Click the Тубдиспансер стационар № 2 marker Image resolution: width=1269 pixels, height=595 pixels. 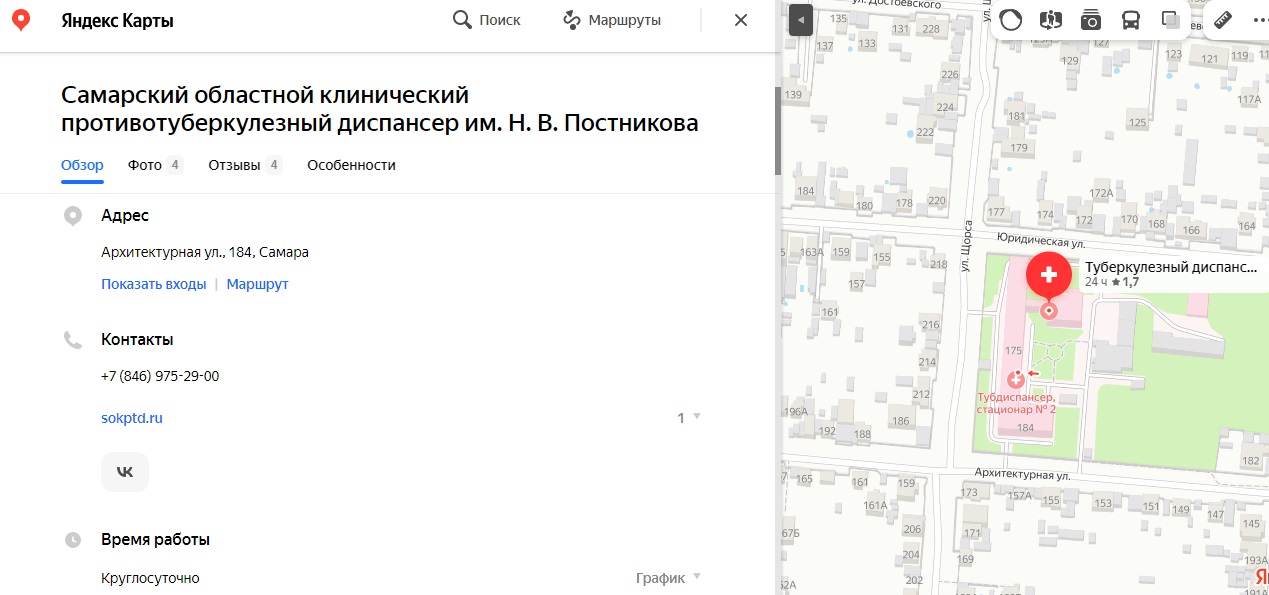click(x=1016, y=379)
